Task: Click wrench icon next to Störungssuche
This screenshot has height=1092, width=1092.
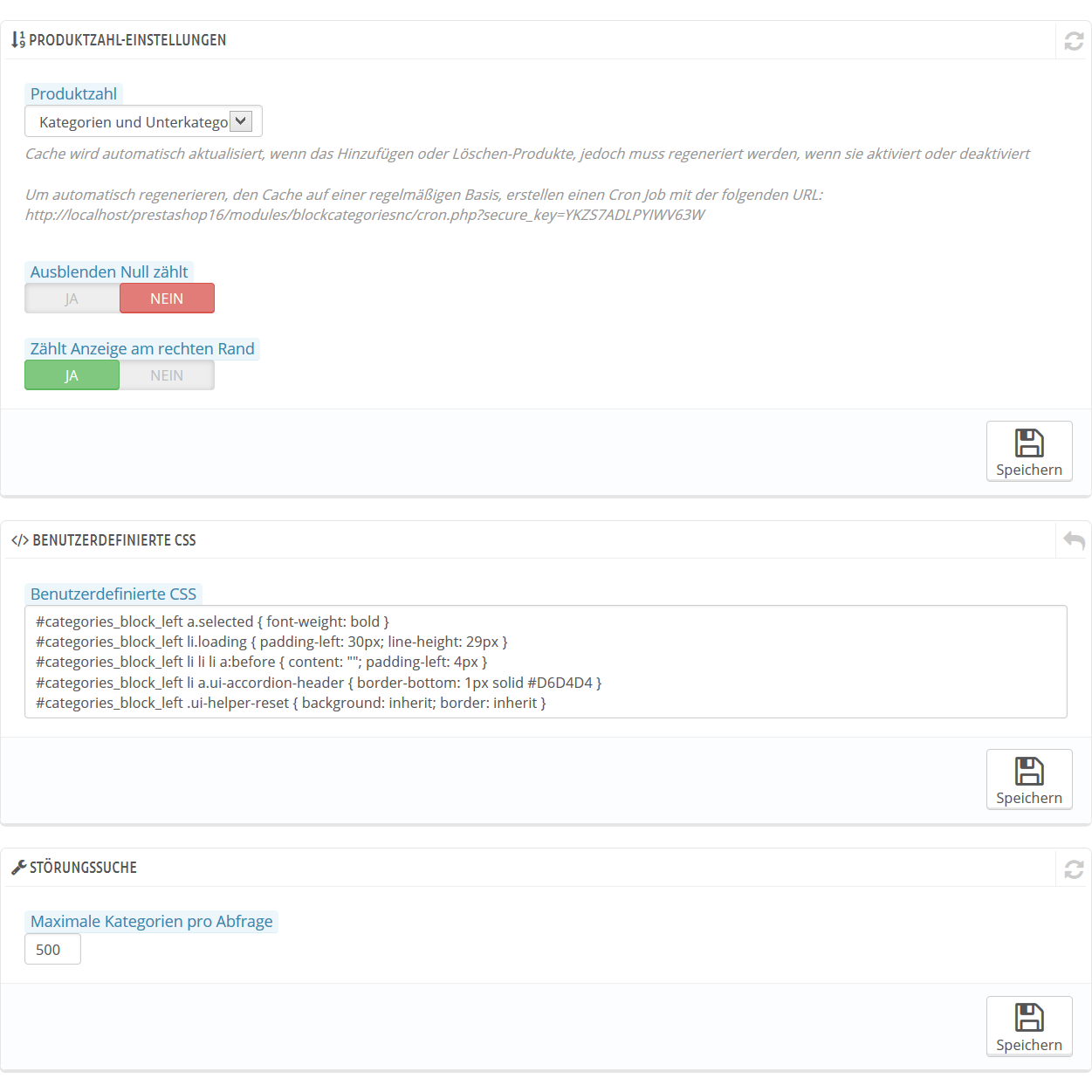Action: tap(18, 868)
